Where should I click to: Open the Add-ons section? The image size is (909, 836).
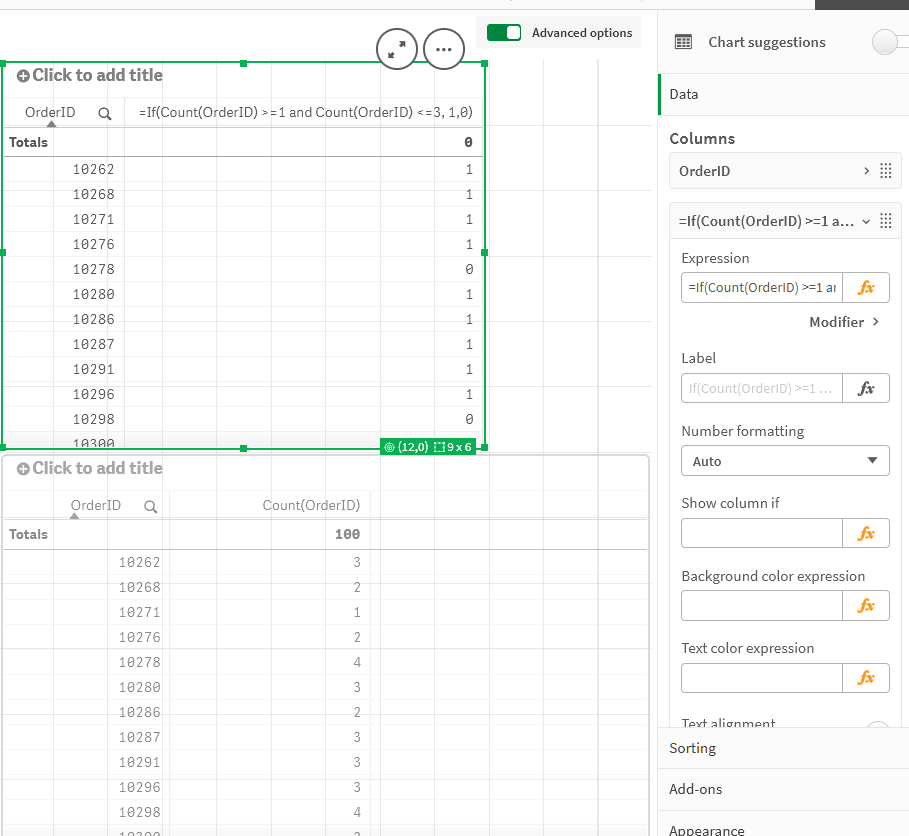tap(696, 789)
